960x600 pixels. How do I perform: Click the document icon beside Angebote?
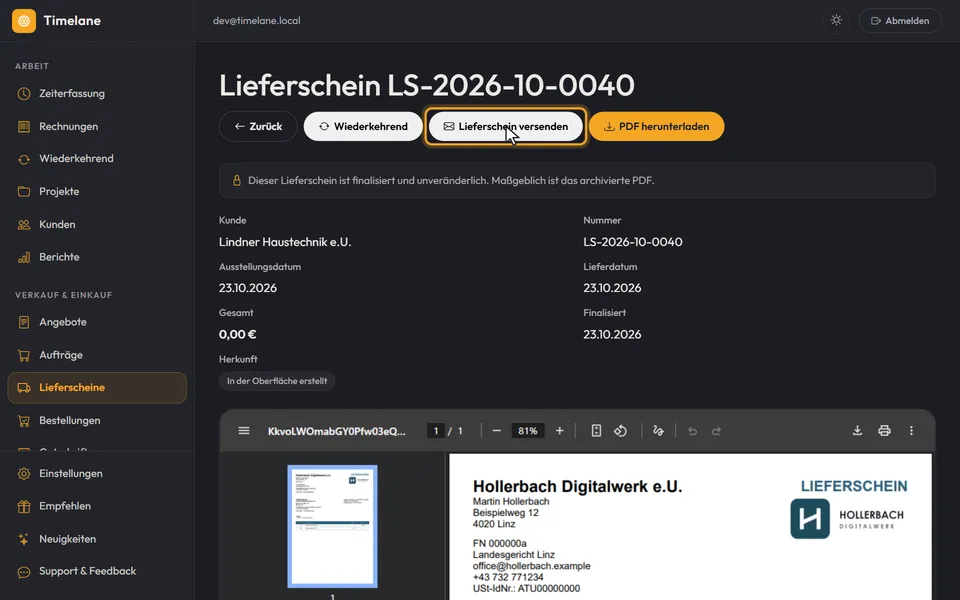[x=24, y=322]
